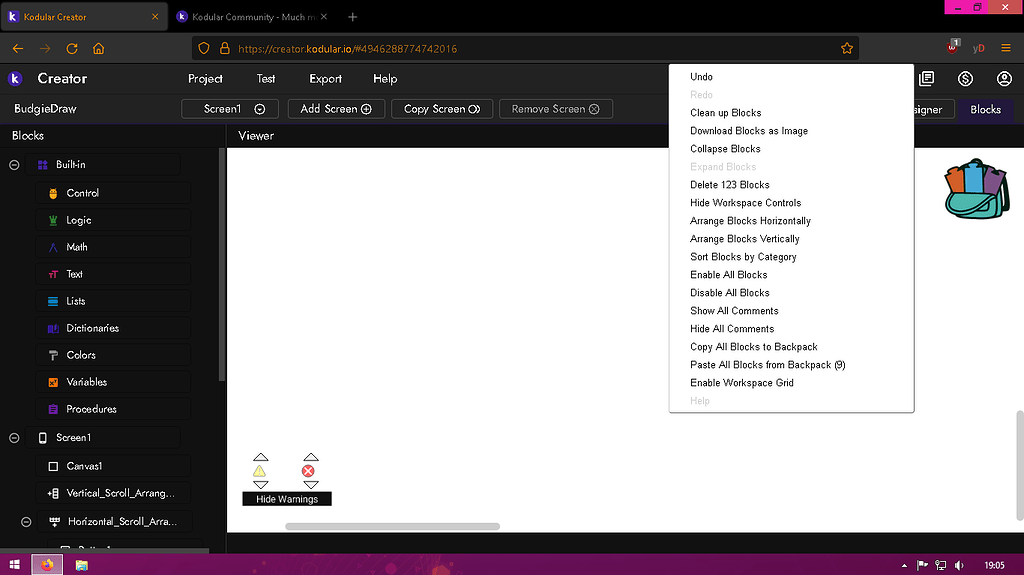
Task: Select the Math blocks drawer
Action: coord(113,247)
